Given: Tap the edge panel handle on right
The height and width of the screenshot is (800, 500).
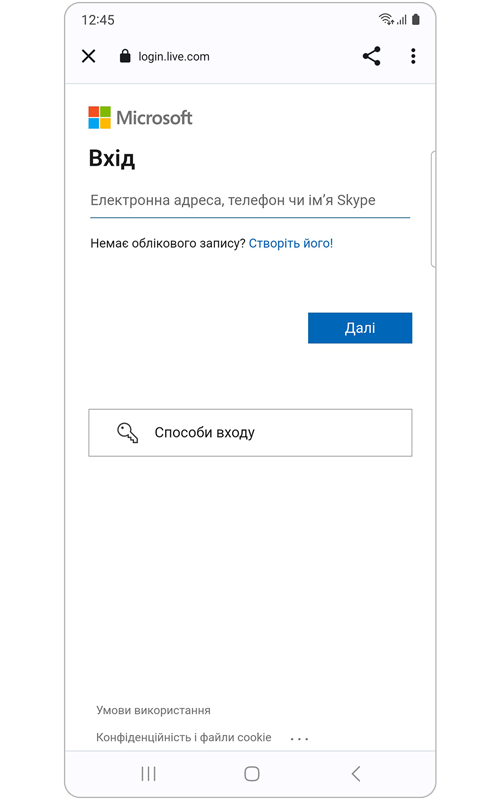Looking at the screenshot, I should pyautogui.click(x=433, y=209).
